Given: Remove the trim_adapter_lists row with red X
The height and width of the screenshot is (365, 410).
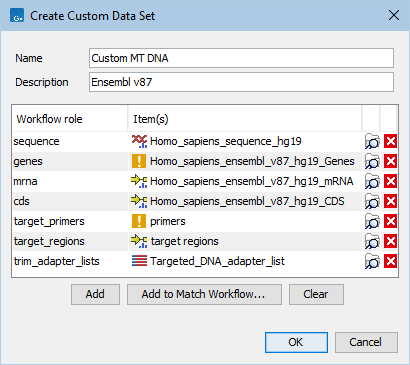Looking at the screenshot, I should [390, 261].
